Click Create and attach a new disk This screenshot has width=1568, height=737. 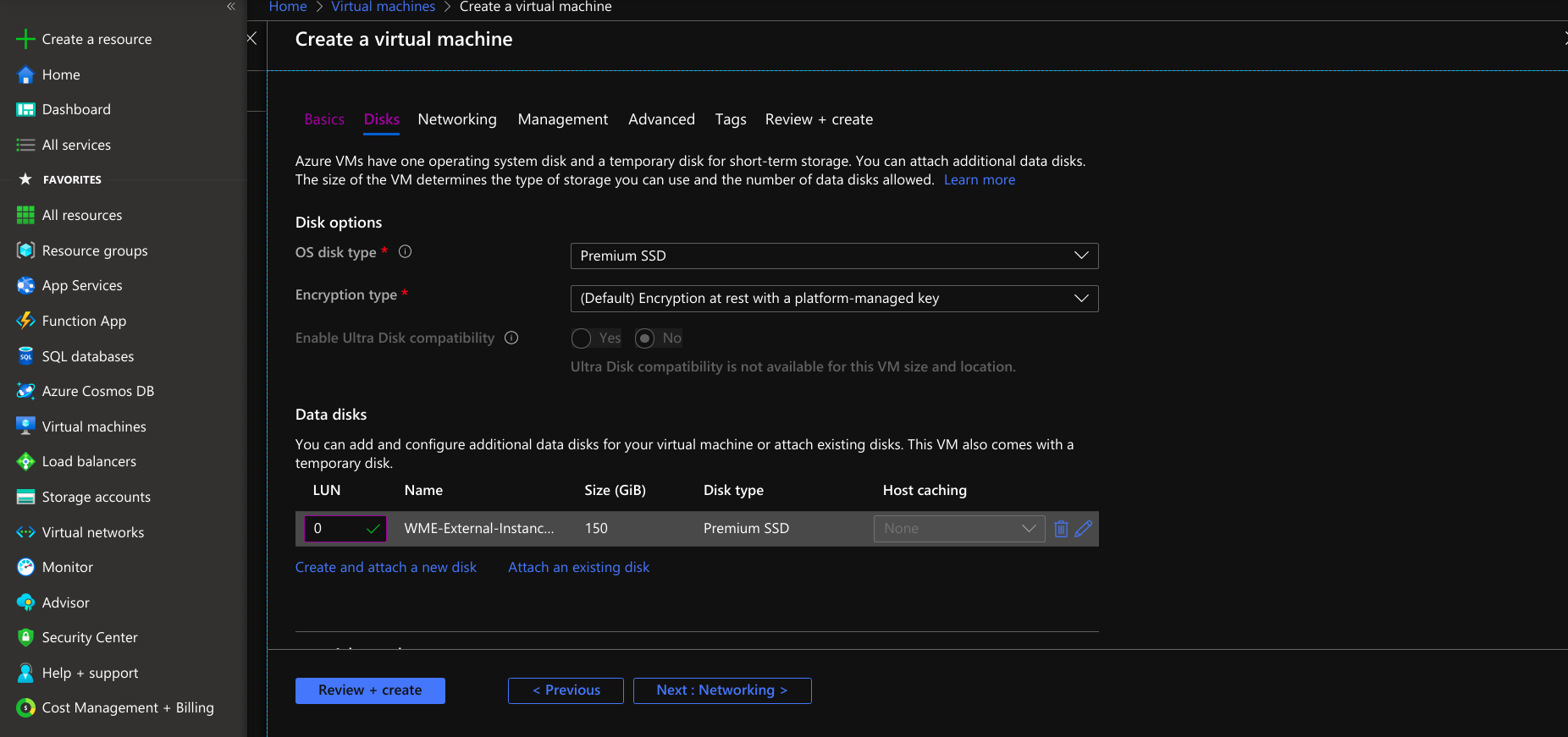pyautogui.click(x=385, y=567)
